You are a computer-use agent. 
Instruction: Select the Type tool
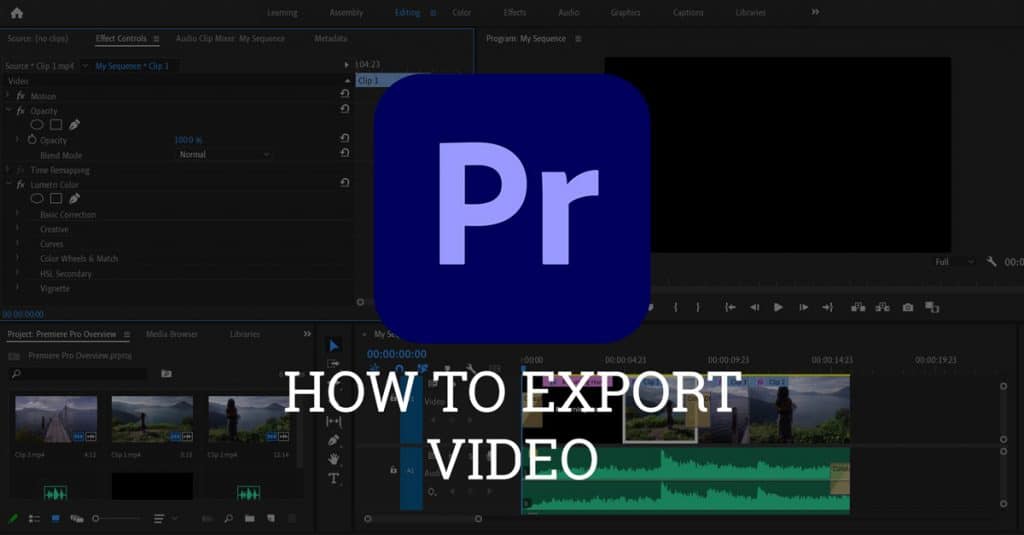pyautogui.click(x=334, y=478)
